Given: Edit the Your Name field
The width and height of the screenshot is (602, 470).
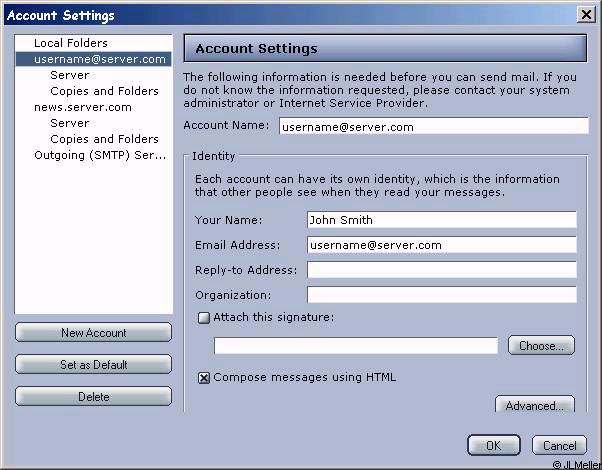Looking at the screenshot, I should [442, 220].
